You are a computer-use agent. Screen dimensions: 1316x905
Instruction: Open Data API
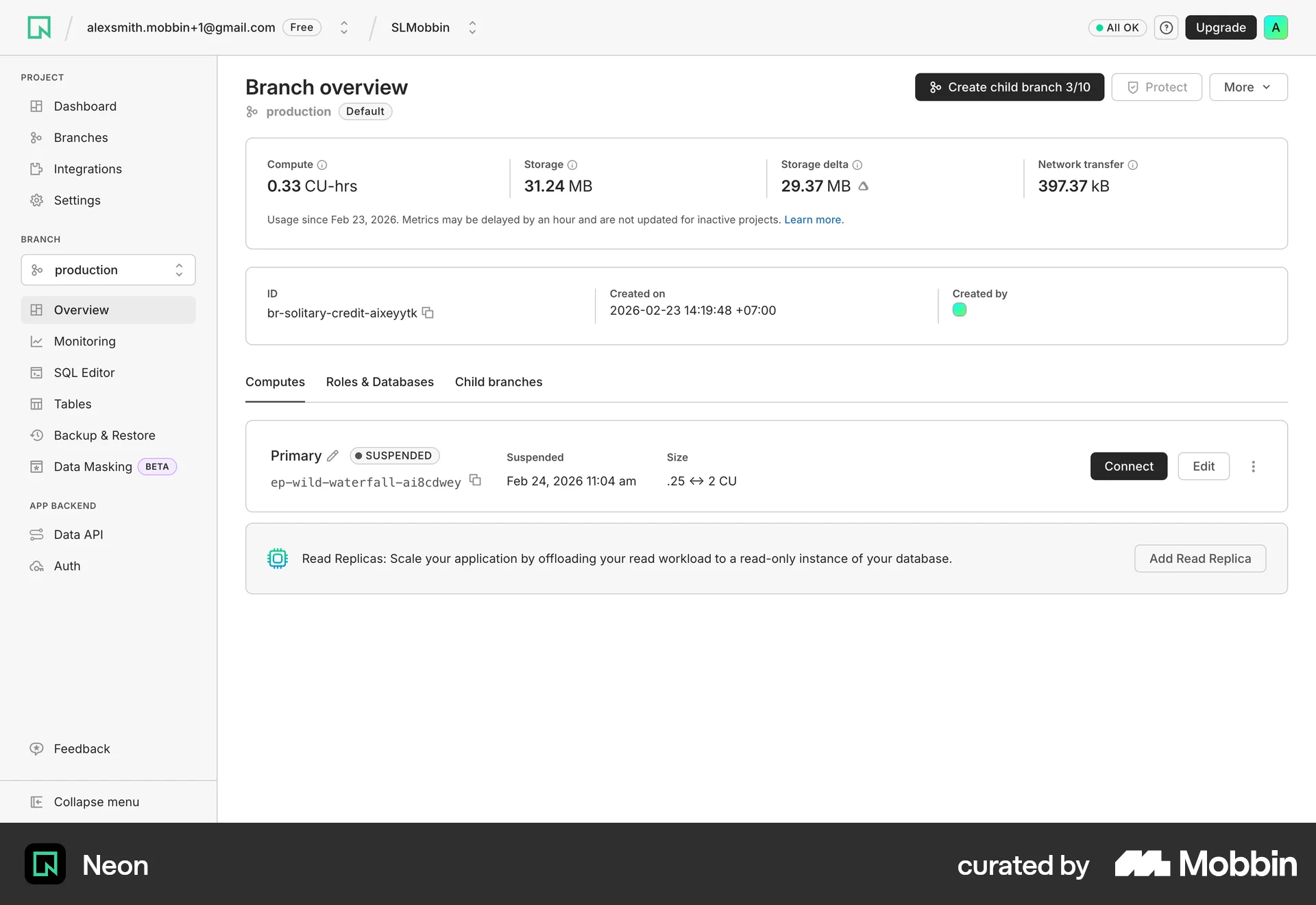click(108, 535)
